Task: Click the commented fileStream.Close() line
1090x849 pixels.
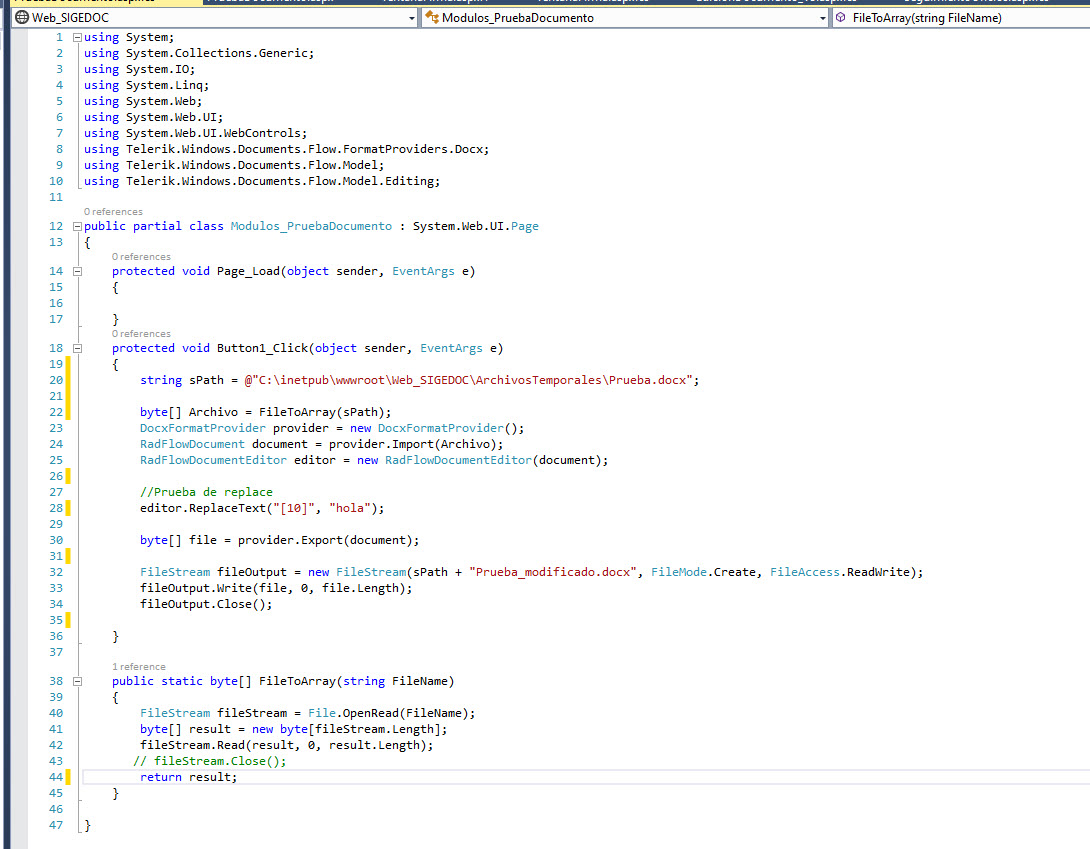Action: (x=210, y=761)
